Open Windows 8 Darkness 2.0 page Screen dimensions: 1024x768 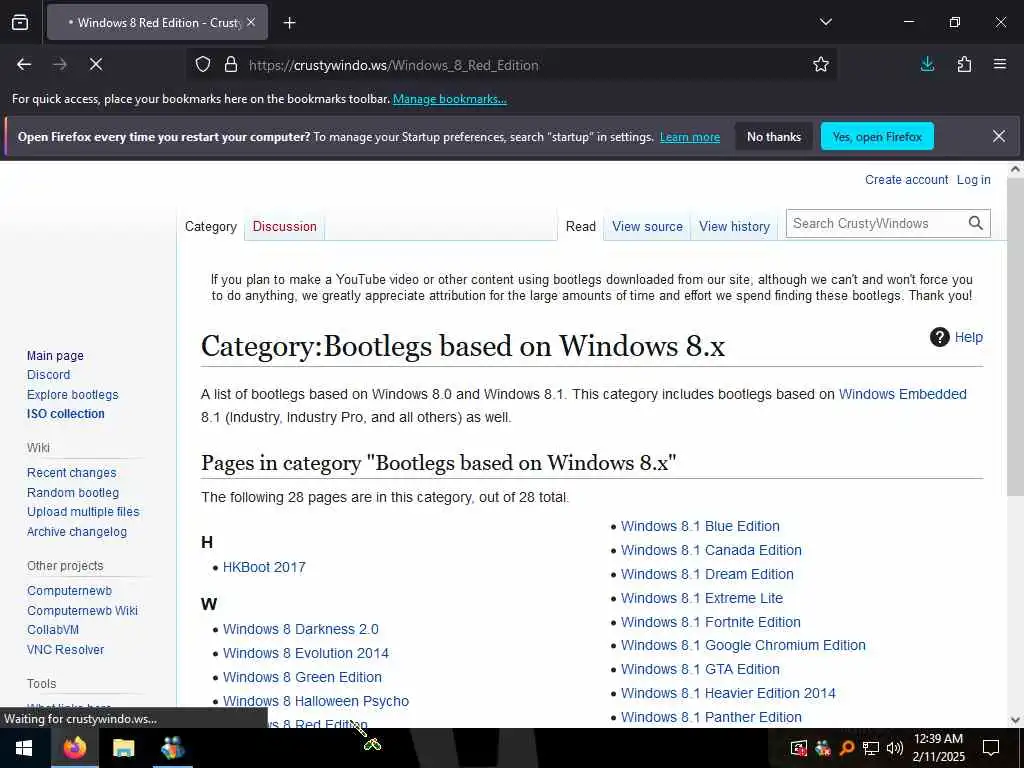300,630
